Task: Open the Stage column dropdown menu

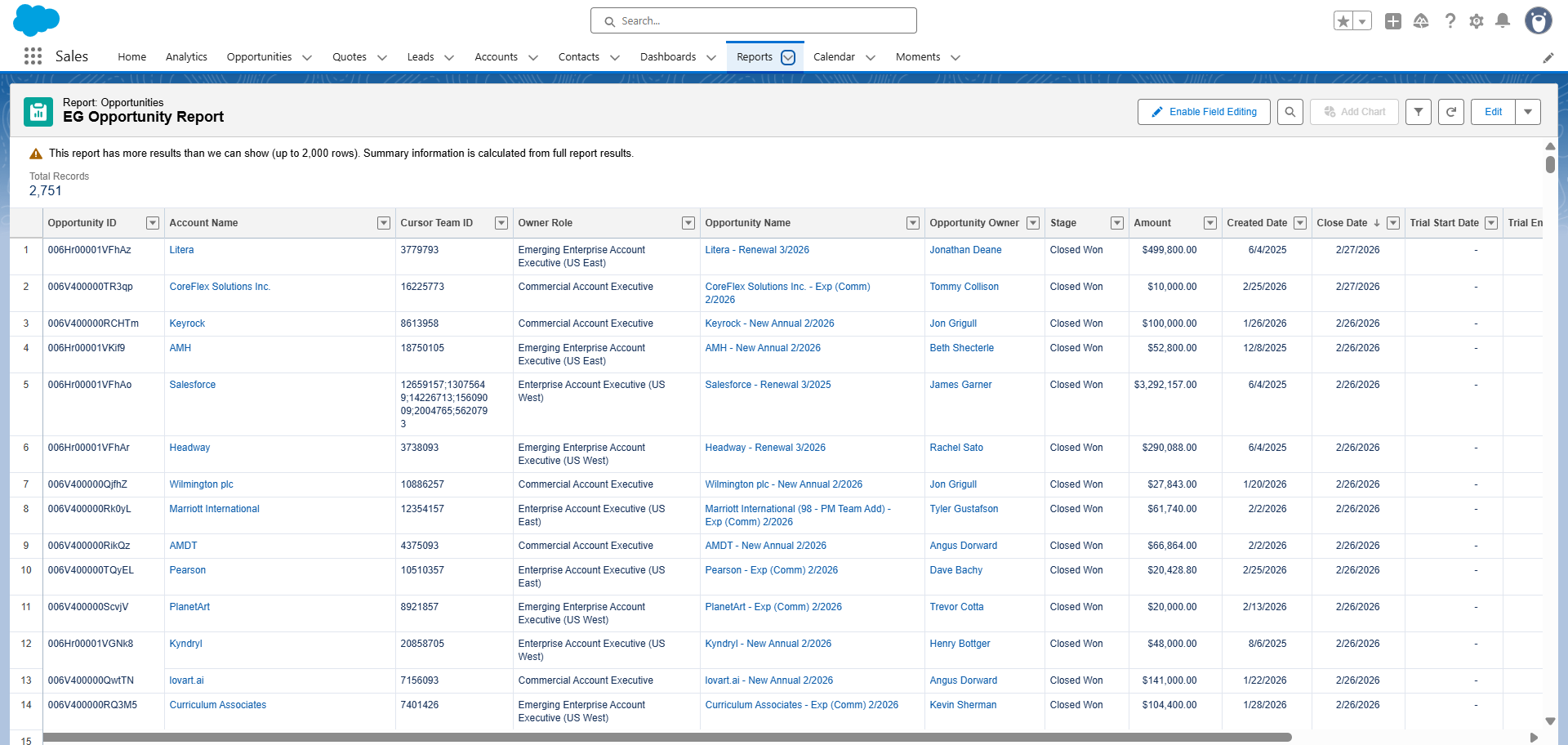Action: [x=1116, y=223]
